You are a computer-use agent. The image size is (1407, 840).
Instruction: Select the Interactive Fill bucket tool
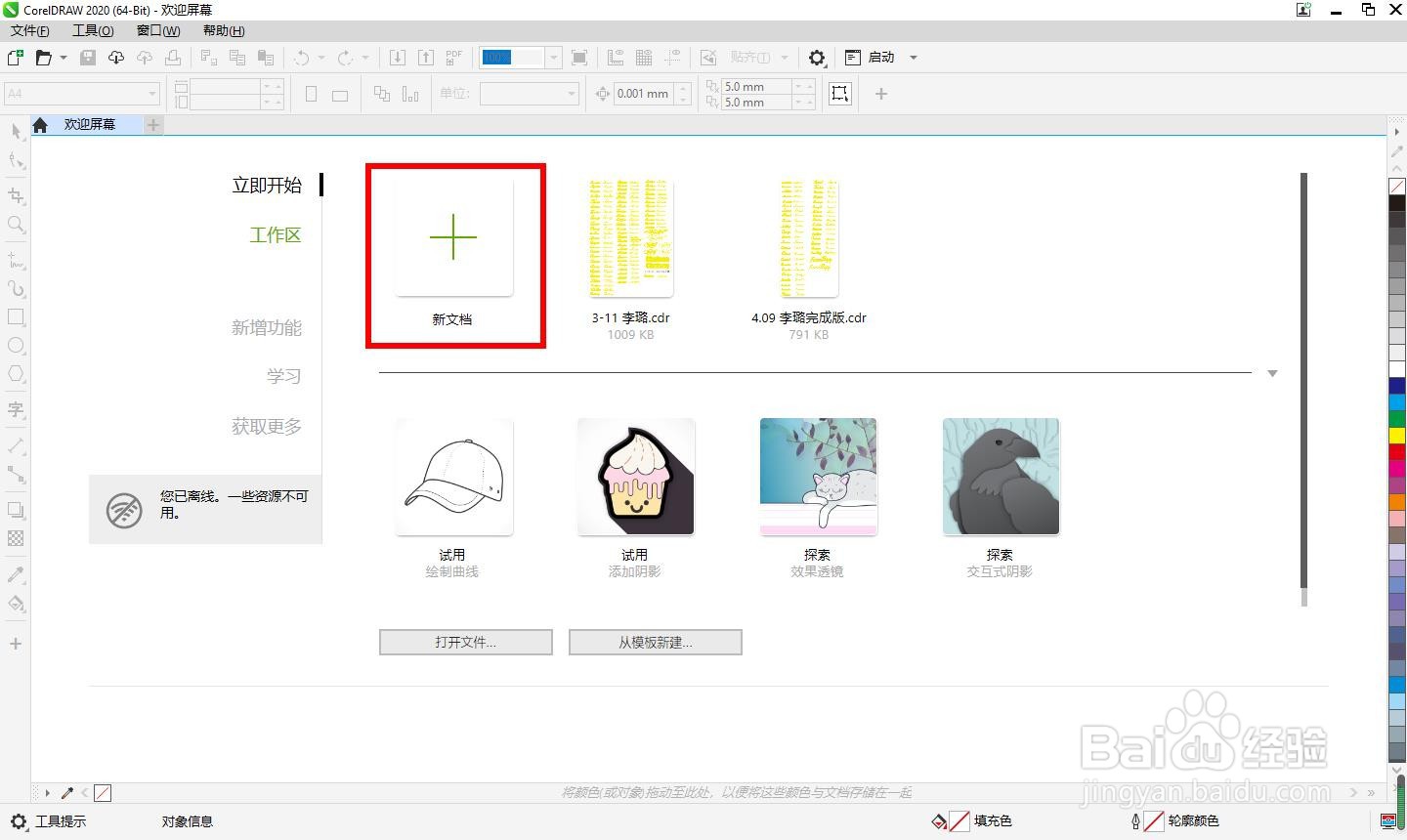(16, 603)
